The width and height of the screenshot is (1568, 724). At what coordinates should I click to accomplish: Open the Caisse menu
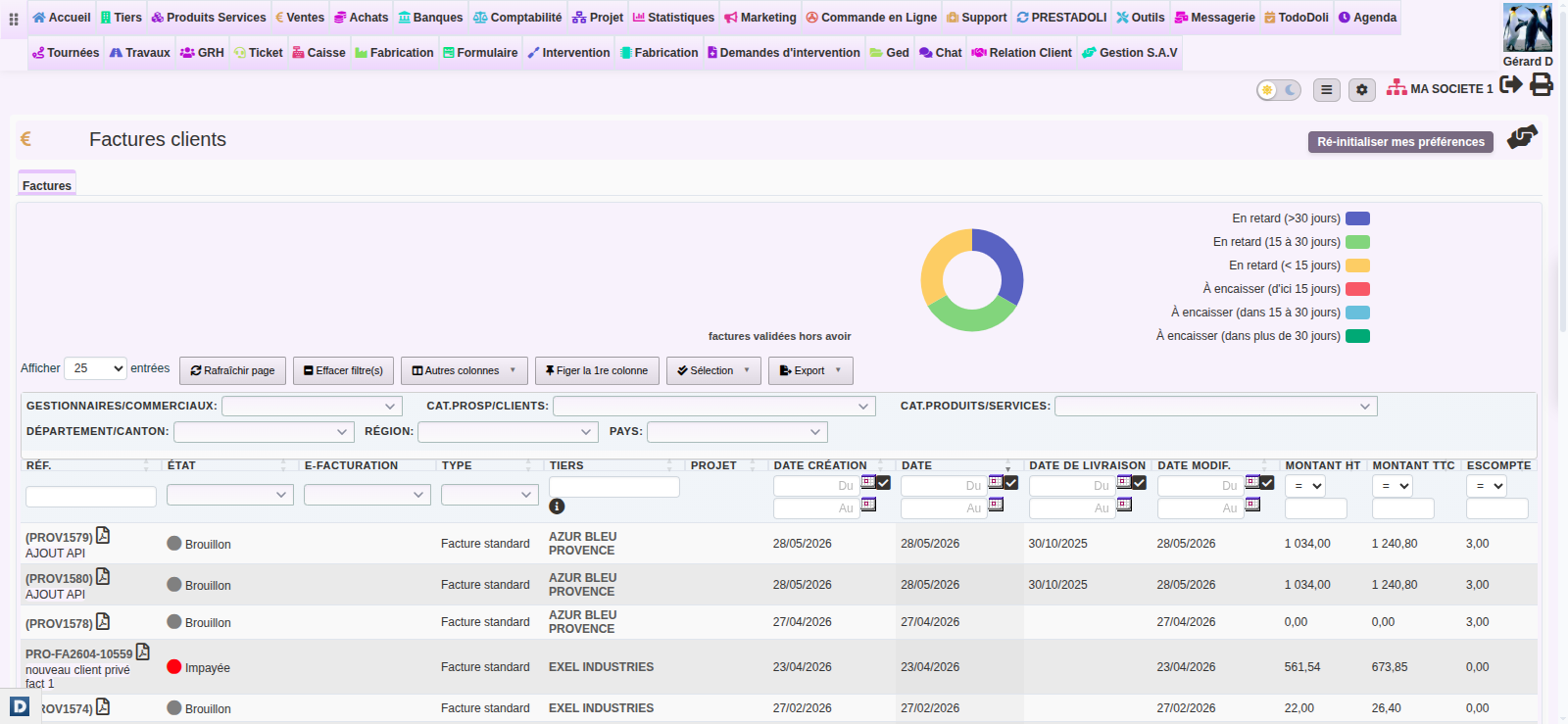coord(318,53)
